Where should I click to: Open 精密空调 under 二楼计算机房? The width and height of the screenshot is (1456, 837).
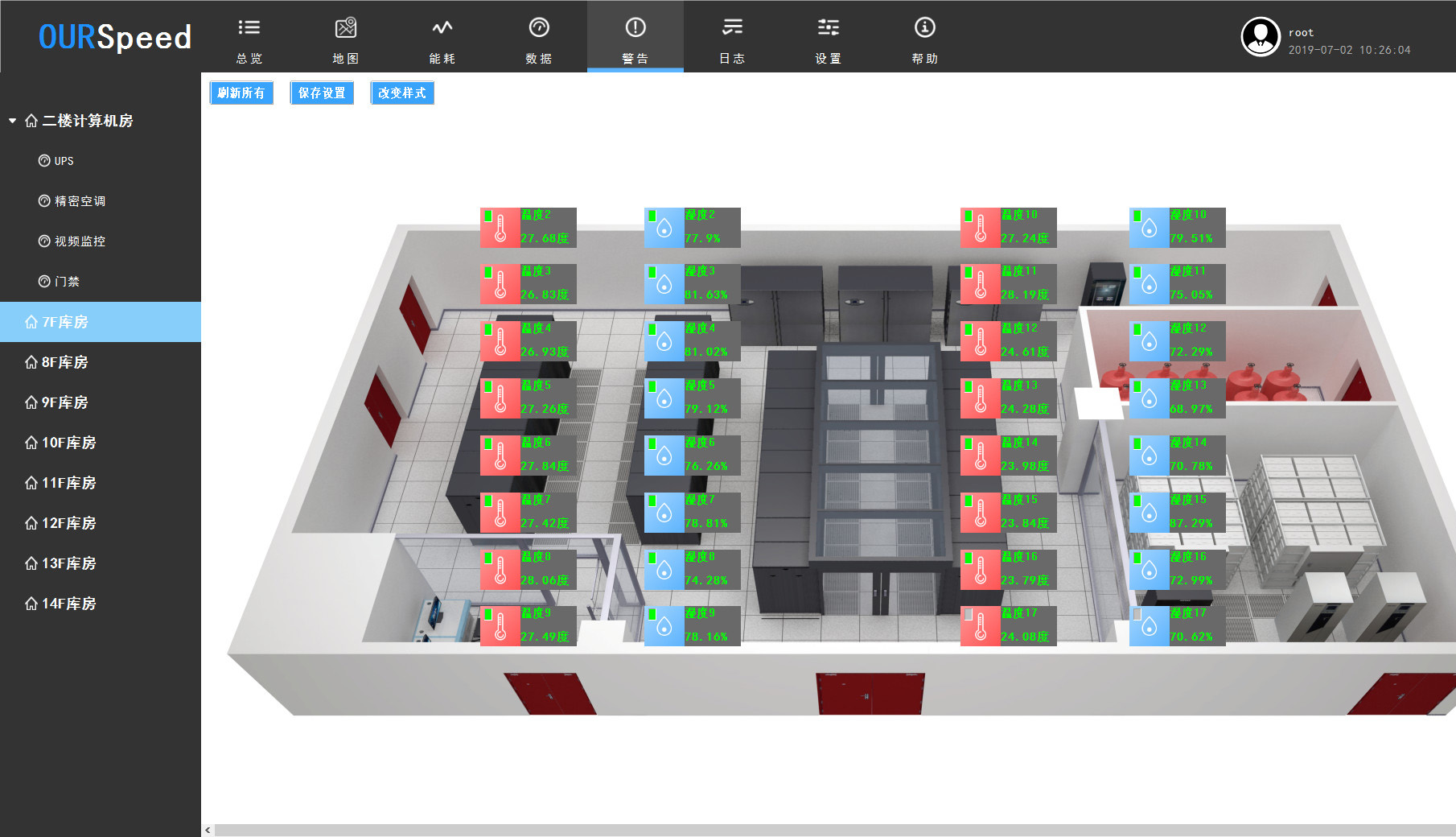click(x=80, y=201)
